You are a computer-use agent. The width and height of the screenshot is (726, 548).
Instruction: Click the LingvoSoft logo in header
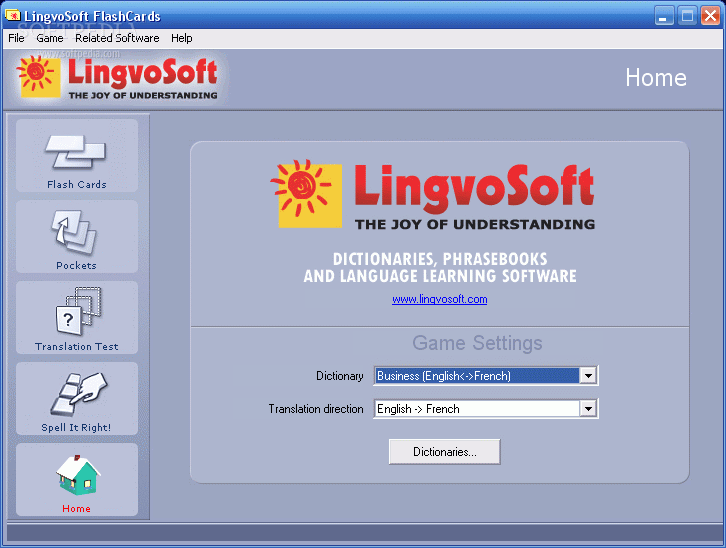[117, 78]
